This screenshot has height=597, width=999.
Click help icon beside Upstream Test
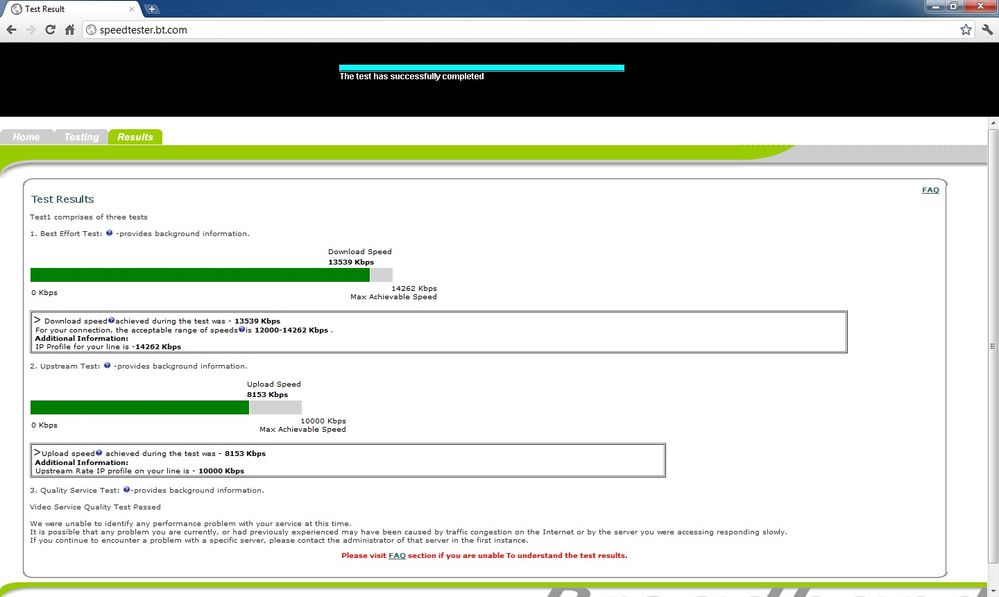[107, 366]
